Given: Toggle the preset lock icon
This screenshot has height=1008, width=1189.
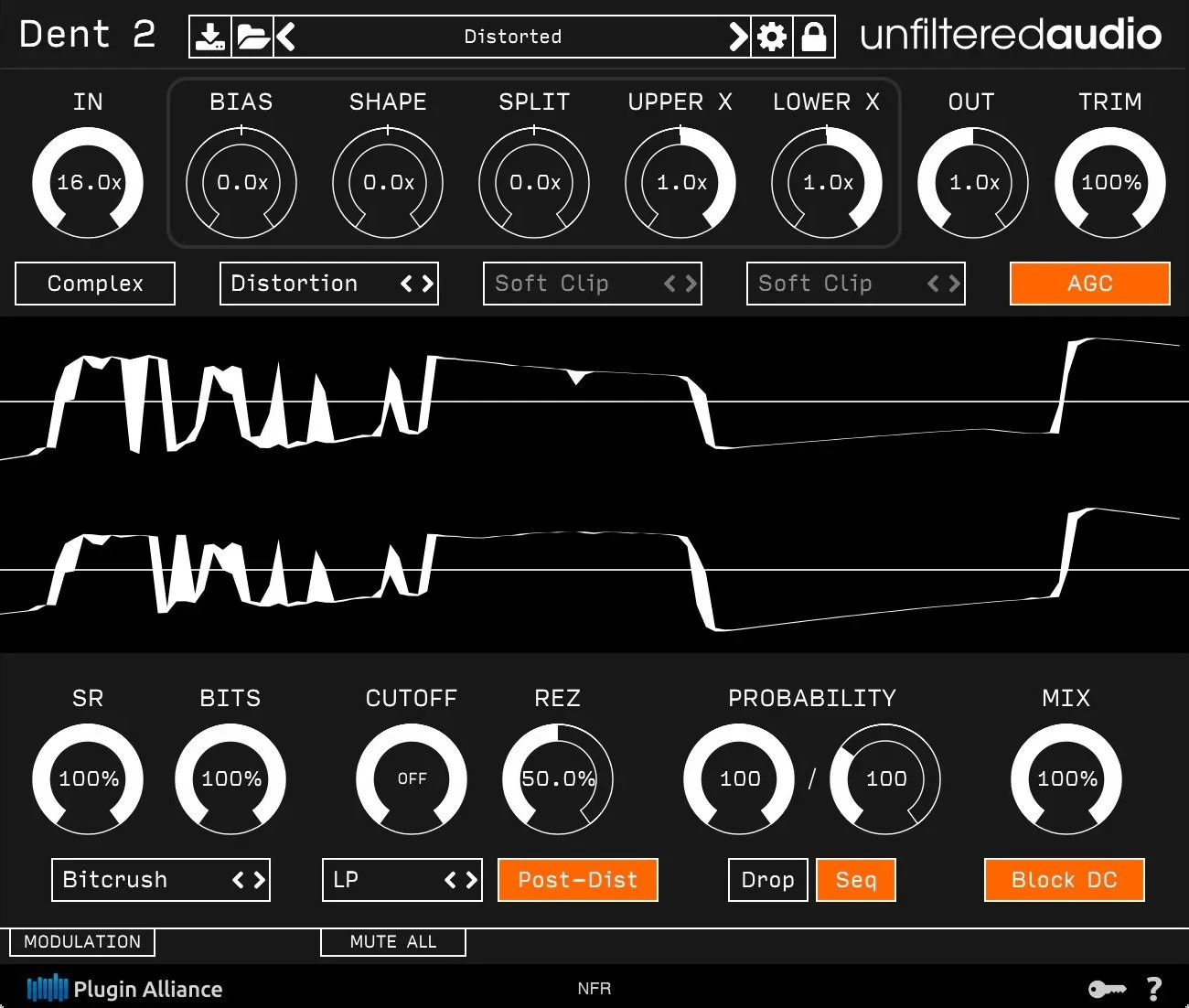Looking at the screenshot, I should (814, 38).
